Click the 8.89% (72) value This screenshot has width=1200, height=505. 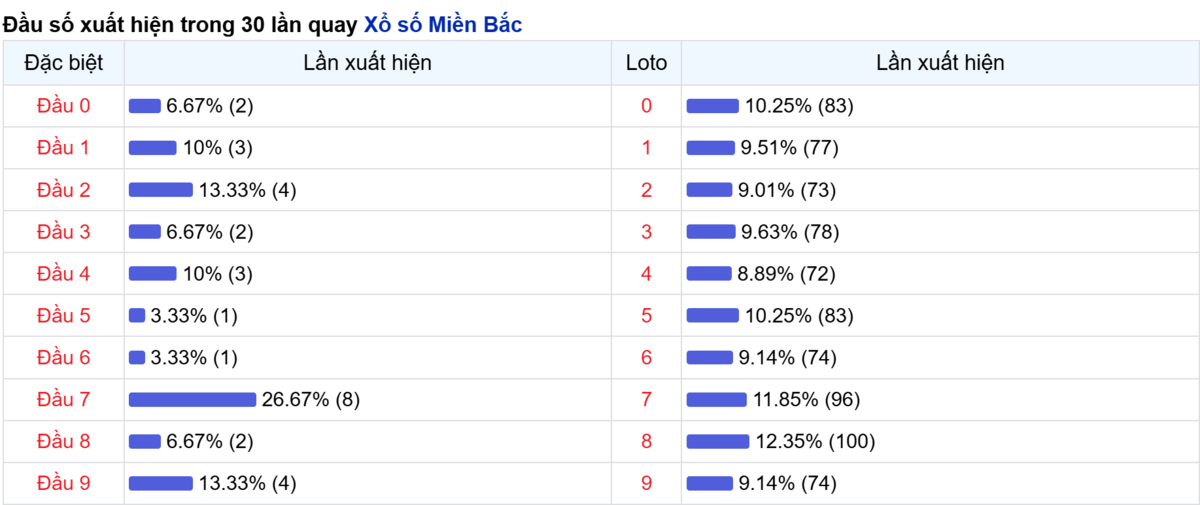click(787, 274)
